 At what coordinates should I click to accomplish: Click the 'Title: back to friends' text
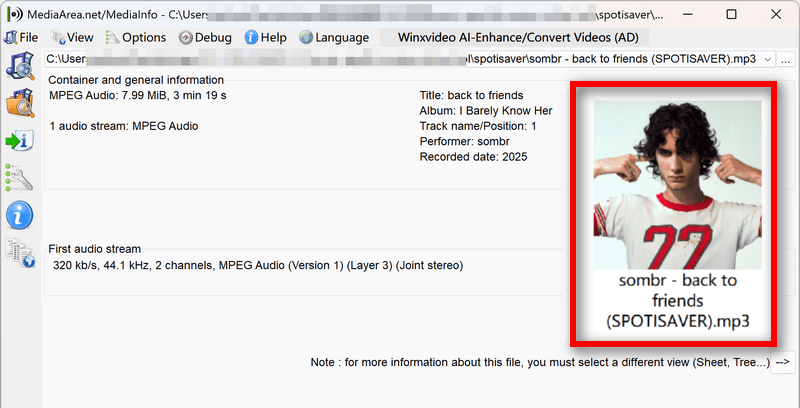pyautogui.click(x=471, y=95)
